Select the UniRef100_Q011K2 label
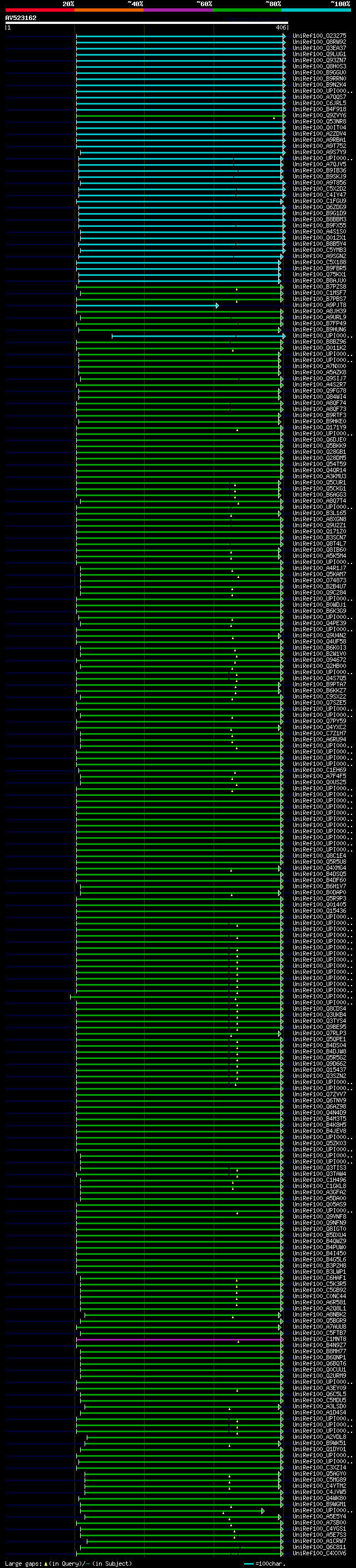 [319, 348]
